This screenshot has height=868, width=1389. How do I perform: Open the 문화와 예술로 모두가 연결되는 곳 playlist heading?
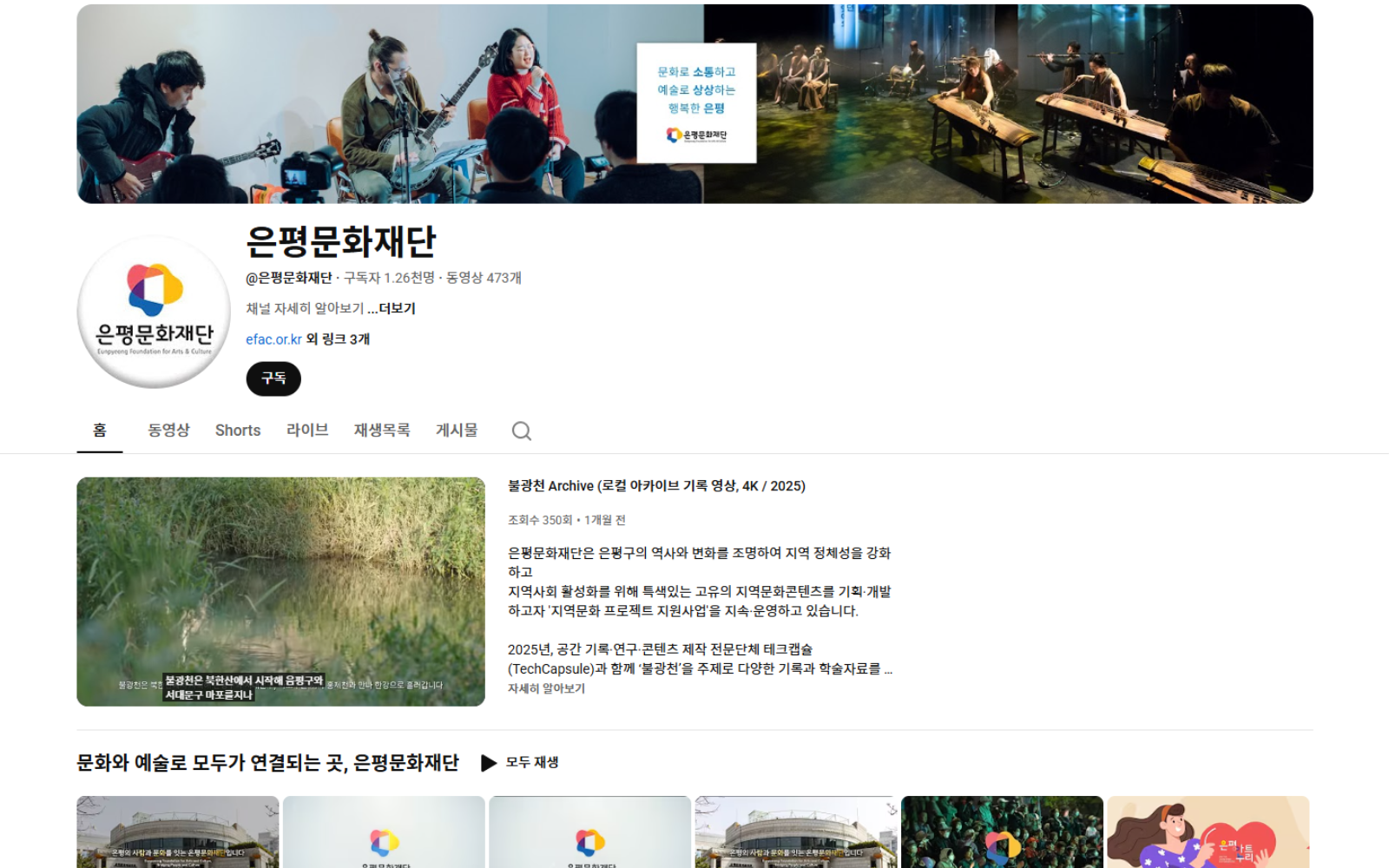click(267, 762)
